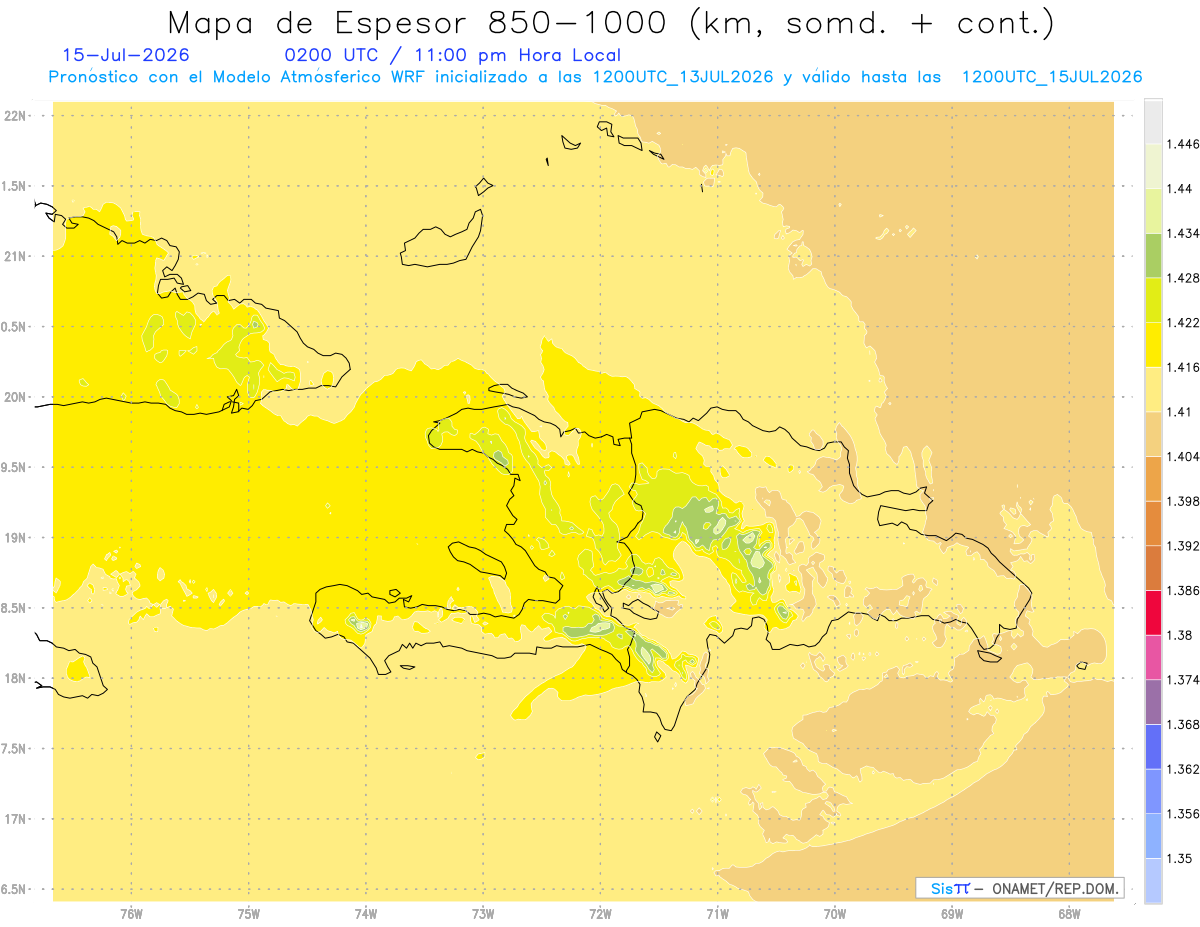Click the colorbar value 1.362
Image resolution: width=1200 pixels, height=927 pixels.
click(x=1182, y=769)
